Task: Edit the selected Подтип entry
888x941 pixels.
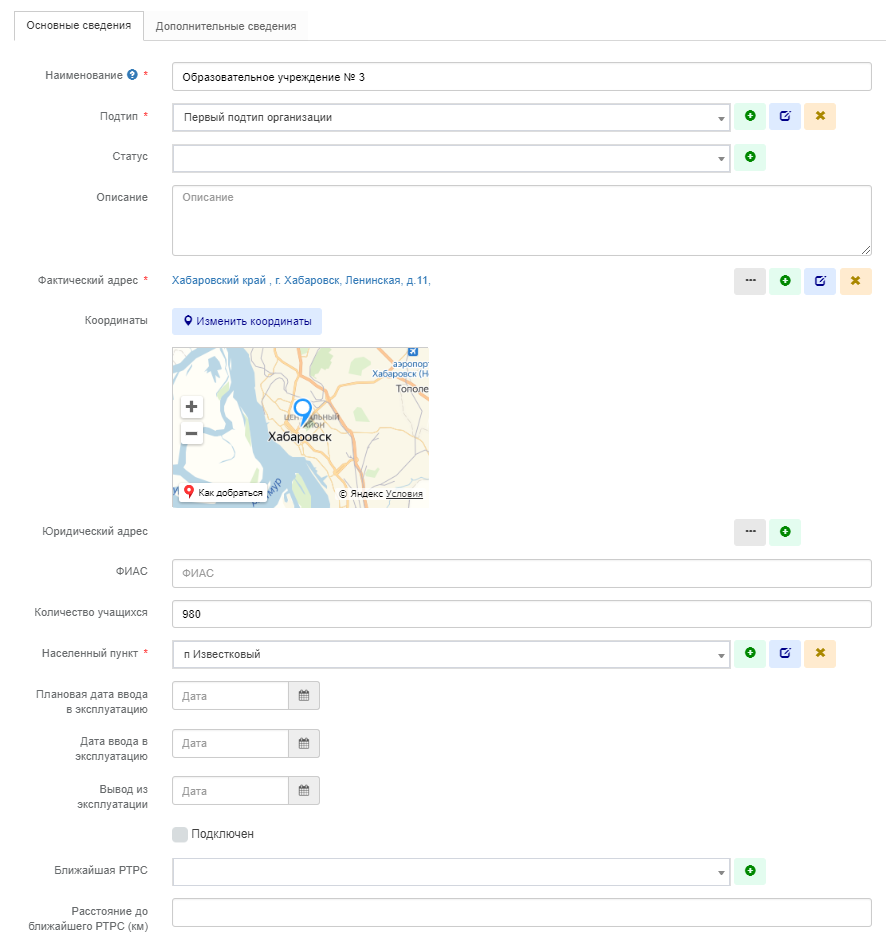Action: [785, 117]
